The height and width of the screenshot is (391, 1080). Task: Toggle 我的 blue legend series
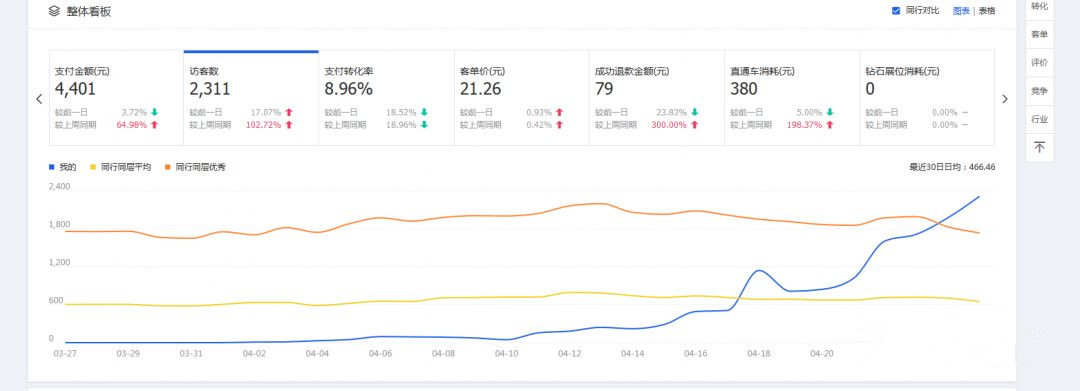[63, 167]
